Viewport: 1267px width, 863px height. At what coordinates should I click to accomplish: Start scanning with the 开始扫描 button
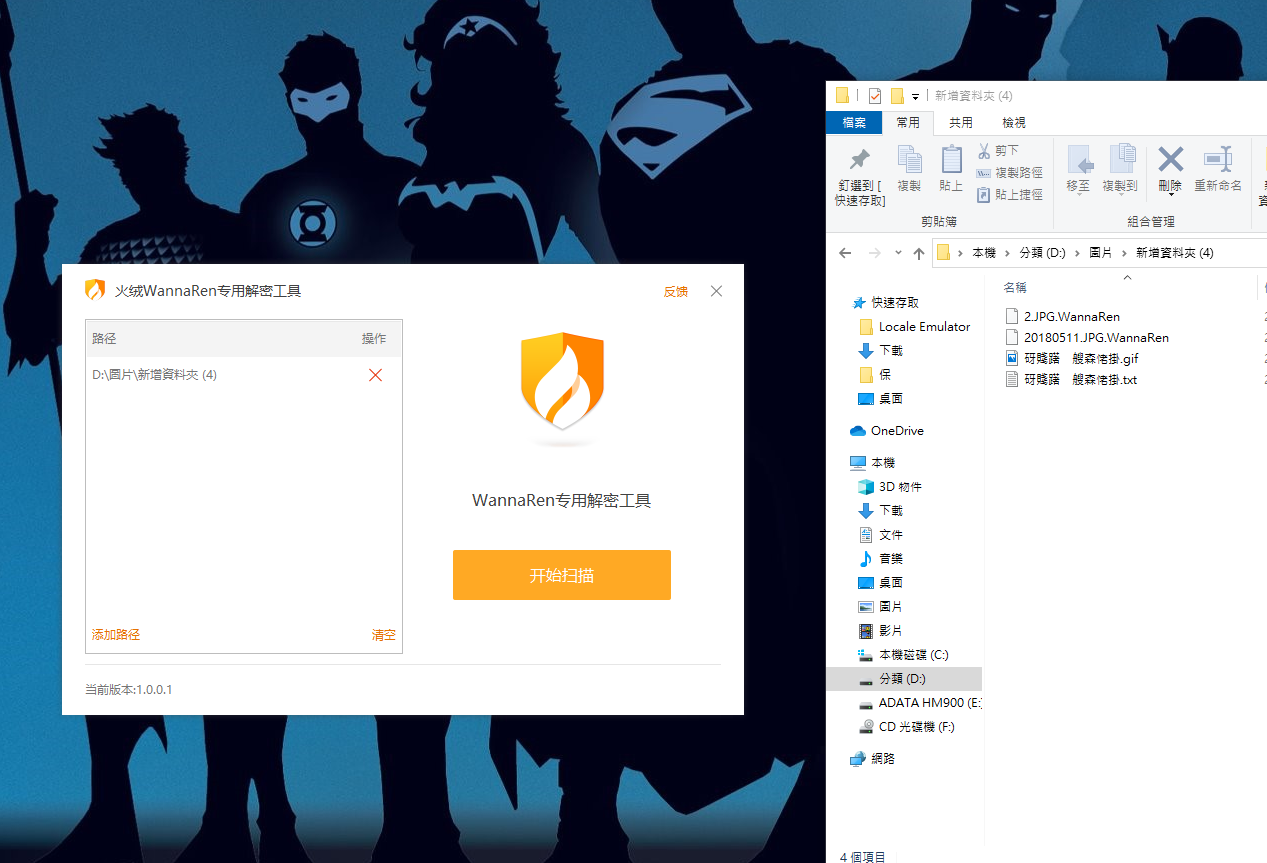coord(561,575)
